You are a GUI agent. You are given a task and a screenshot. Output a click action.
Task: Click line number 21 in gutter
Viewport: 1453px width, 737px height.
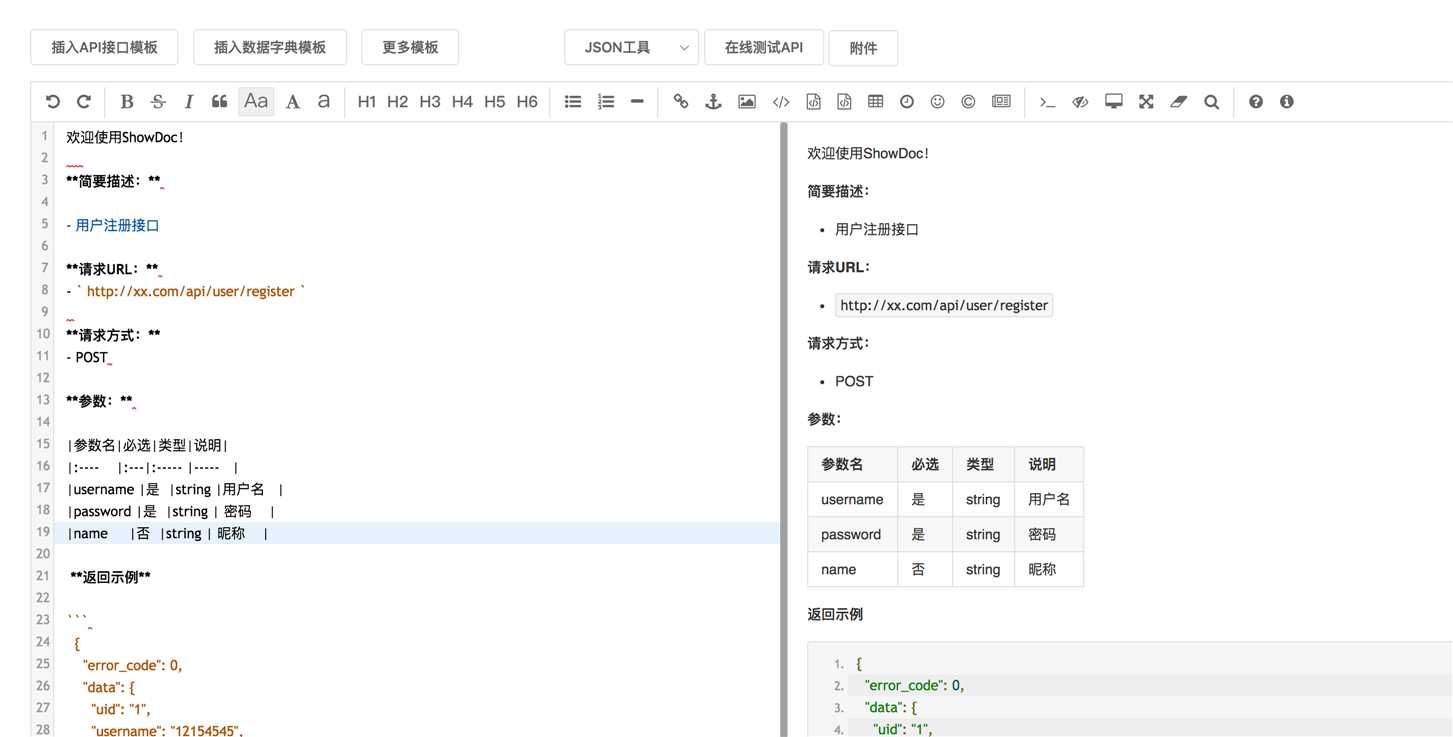42,576
